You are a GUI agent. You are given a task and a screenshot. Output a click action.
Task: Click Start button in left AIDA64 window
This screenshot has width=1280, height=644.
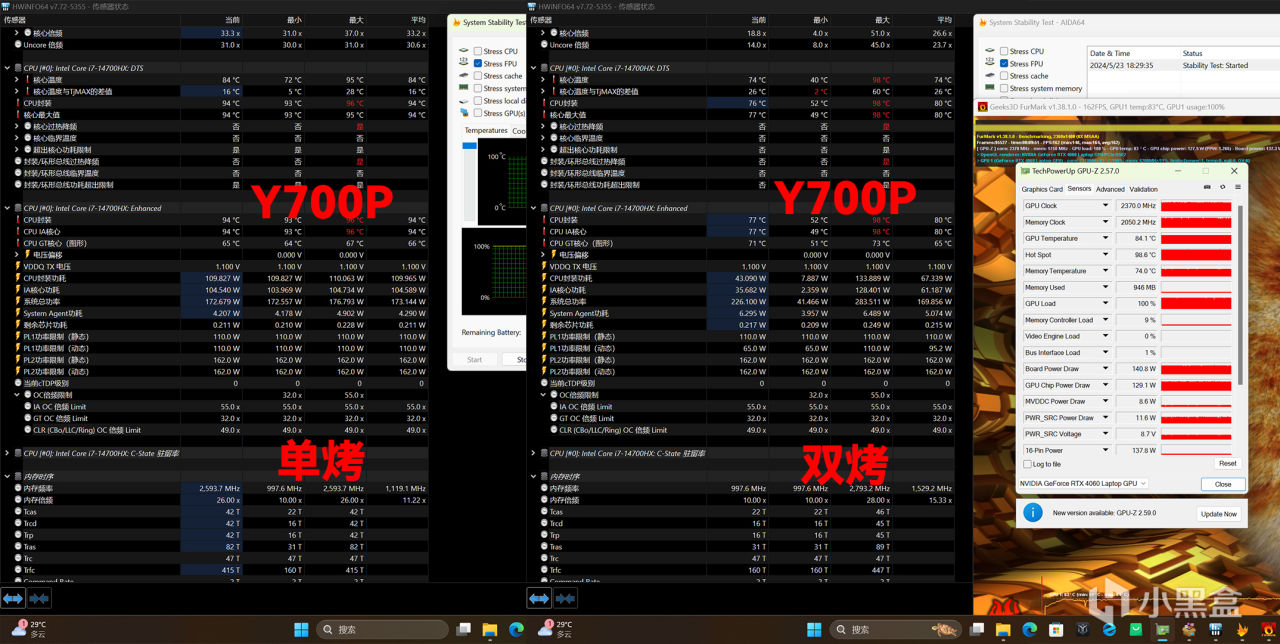pyautogui.click(x=474, y=360)
